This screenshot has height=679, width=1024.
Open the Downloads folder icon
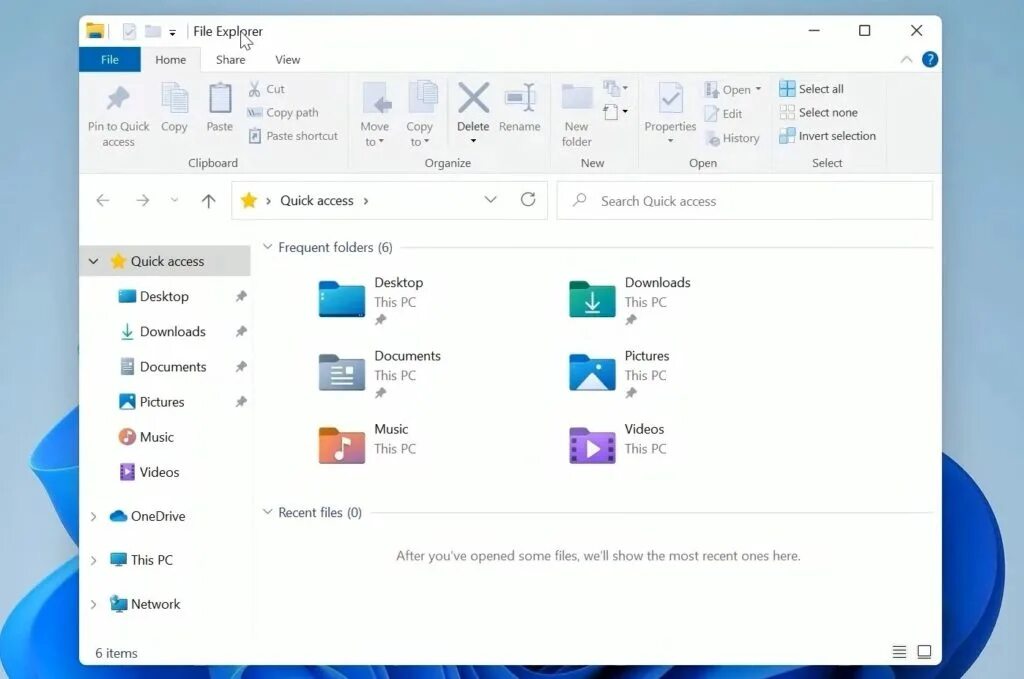pyautogui.click(x=592, y=299)
